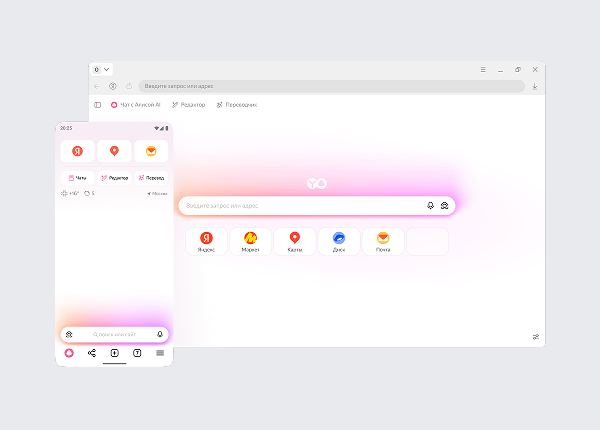Open the phone bottom bar hamburger menu

click(x=160, y=353)
